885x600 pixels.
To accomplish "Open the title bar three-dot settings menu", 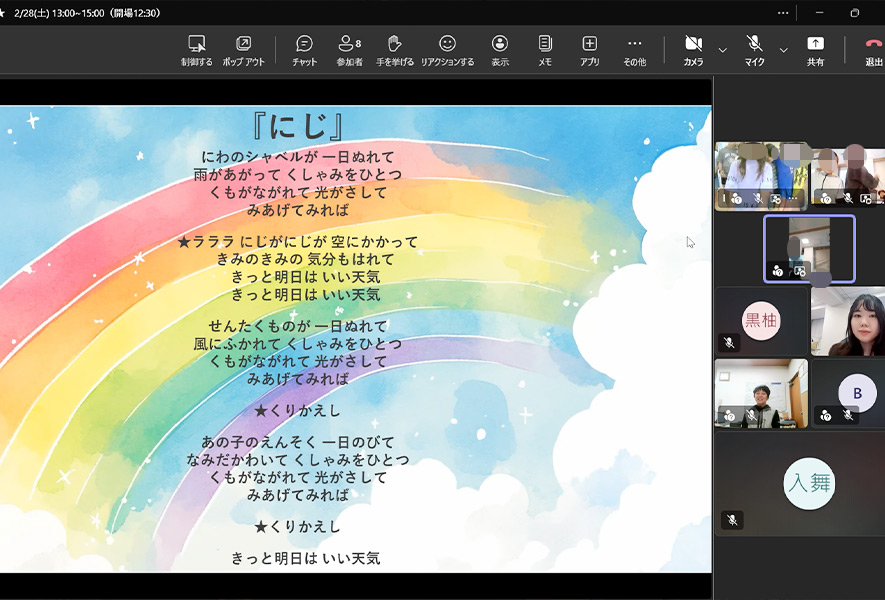I will 783,13.
